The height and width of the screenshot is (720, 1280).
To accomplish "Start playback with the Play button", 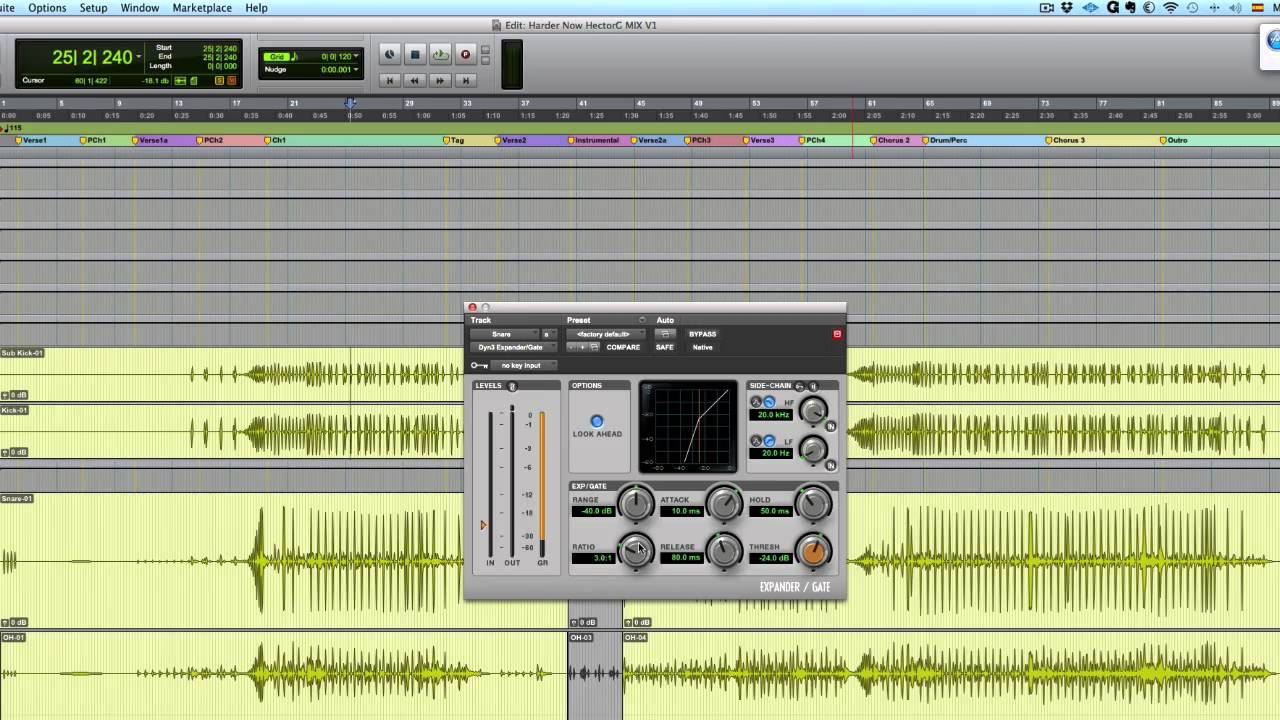I will pos(440,54).
